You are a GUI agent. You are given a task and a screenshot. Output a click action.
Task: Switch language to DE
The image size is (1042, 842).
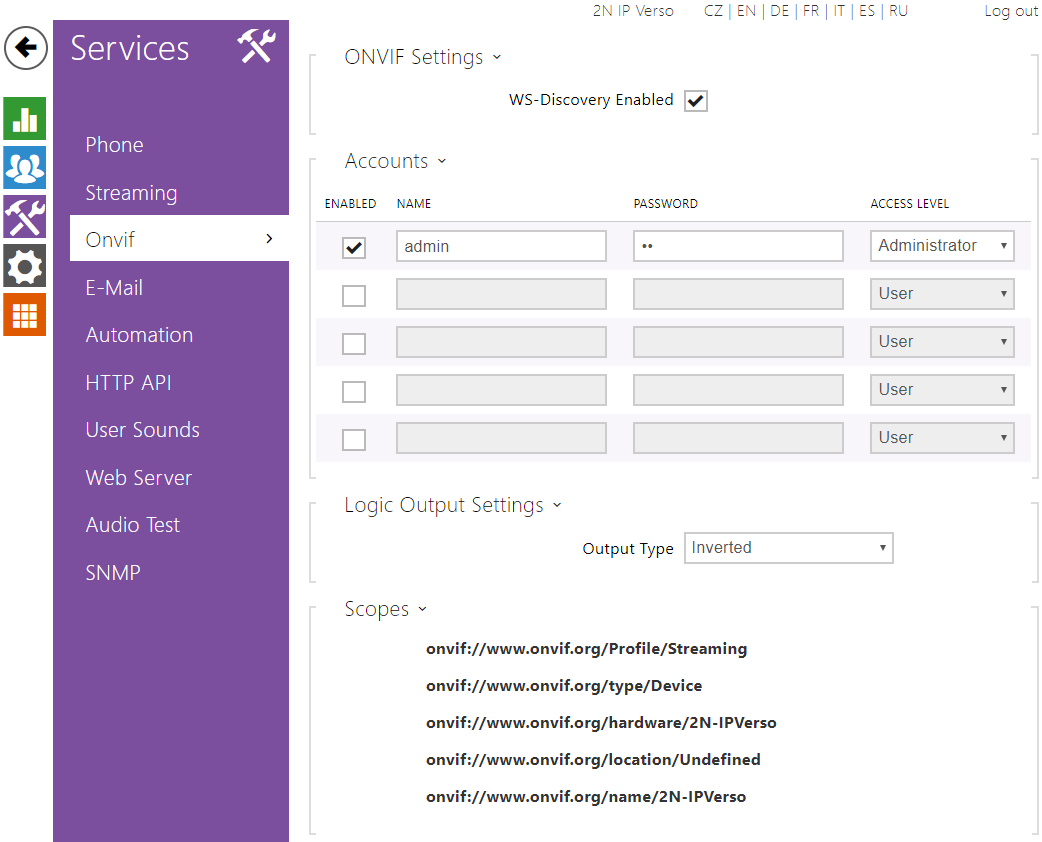coord(779,11)
